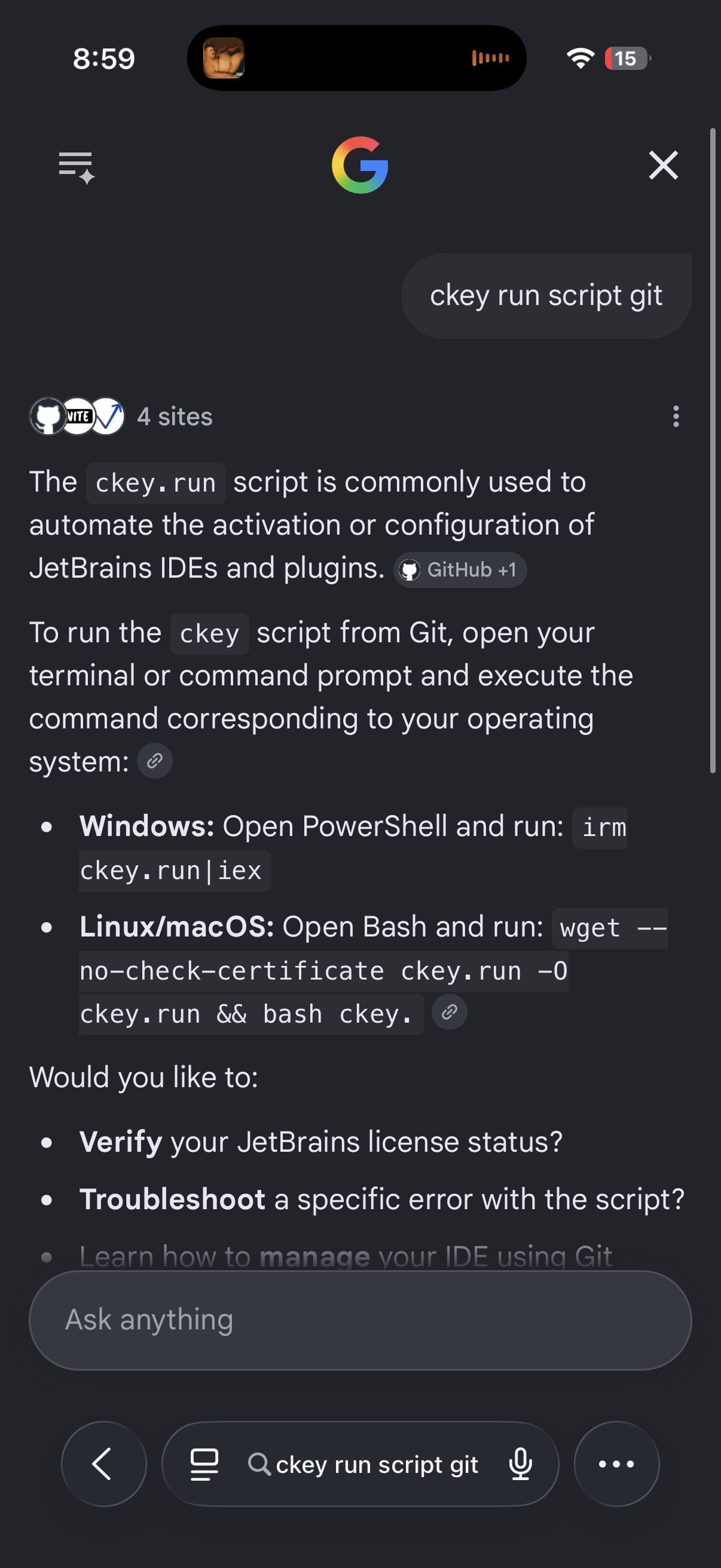Focus the Ask anything input field
Image resolution: width=721 pixels, height=1568 pixels.
(x=360, y=1320)
